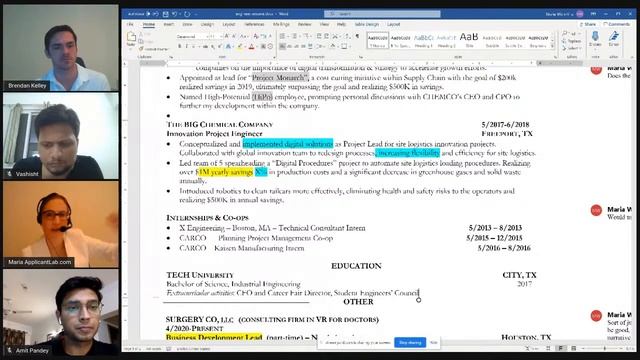The width and height of the screenshot is (640, 360).
Task: Select the Heading 1 style
Action: point(423,40)
